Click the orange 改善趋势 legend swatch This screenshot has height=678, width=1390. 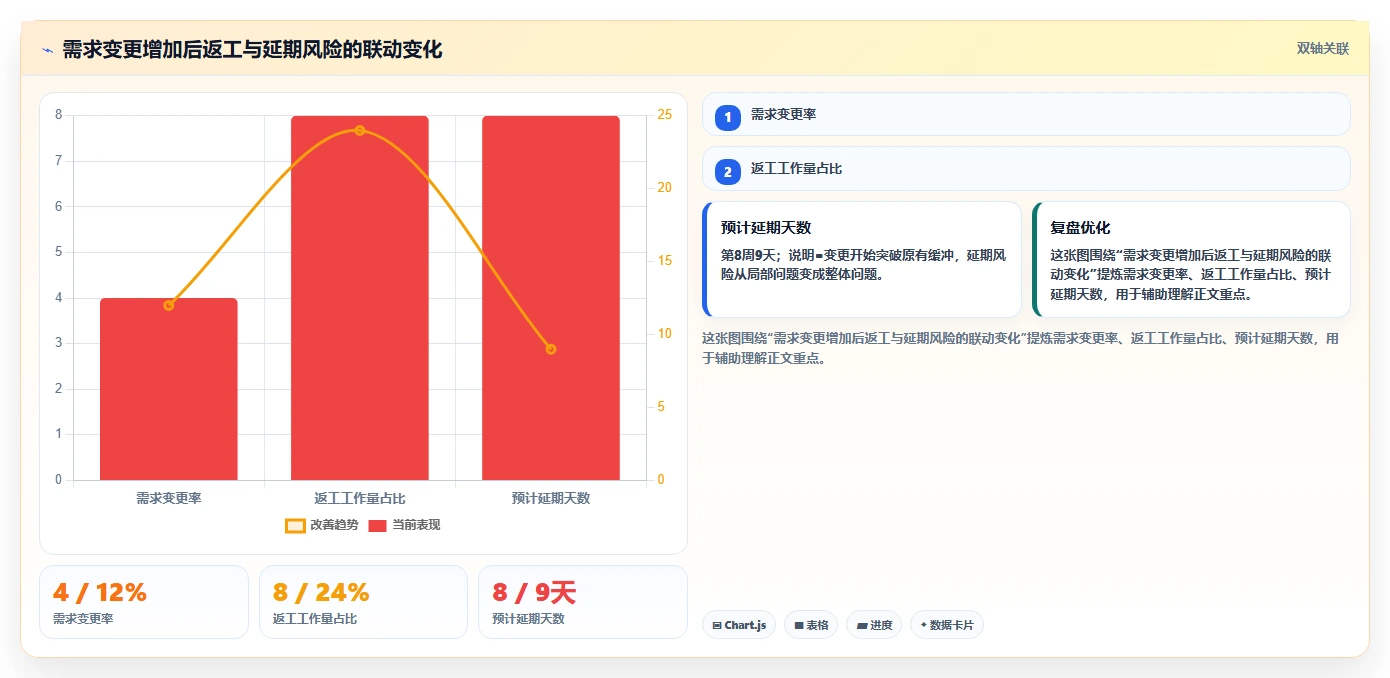pos(295,526)
